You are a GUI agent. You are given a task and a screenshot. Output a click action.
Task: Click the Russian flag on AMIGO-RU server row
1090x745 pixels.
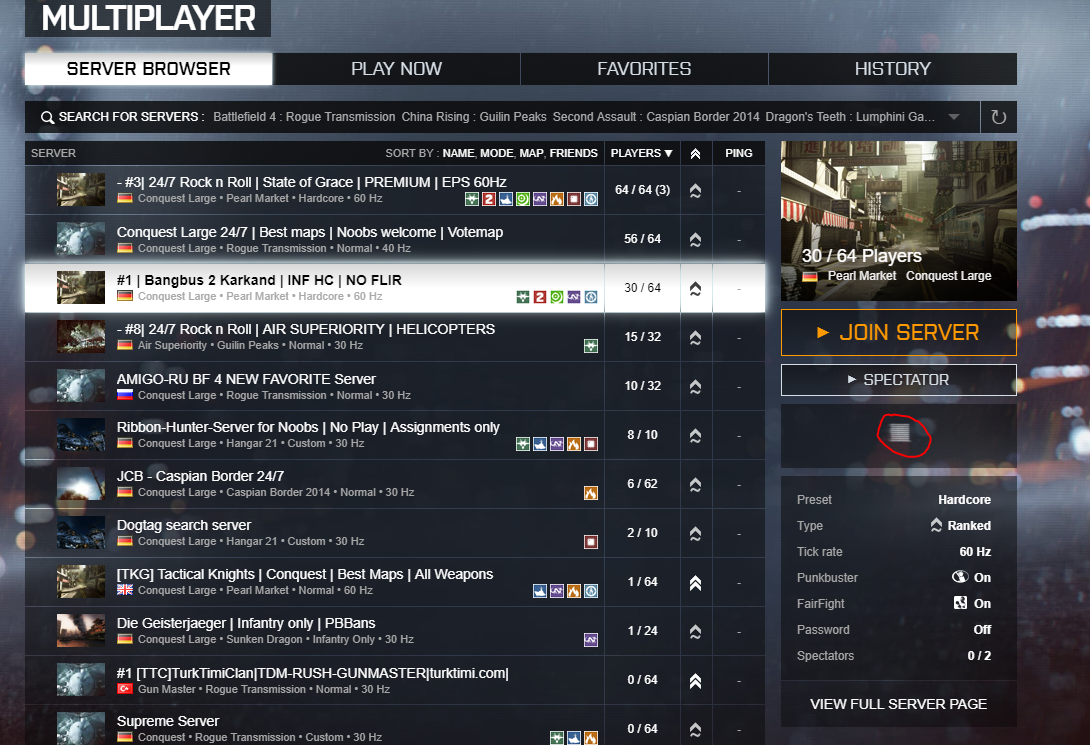[125, 395]
